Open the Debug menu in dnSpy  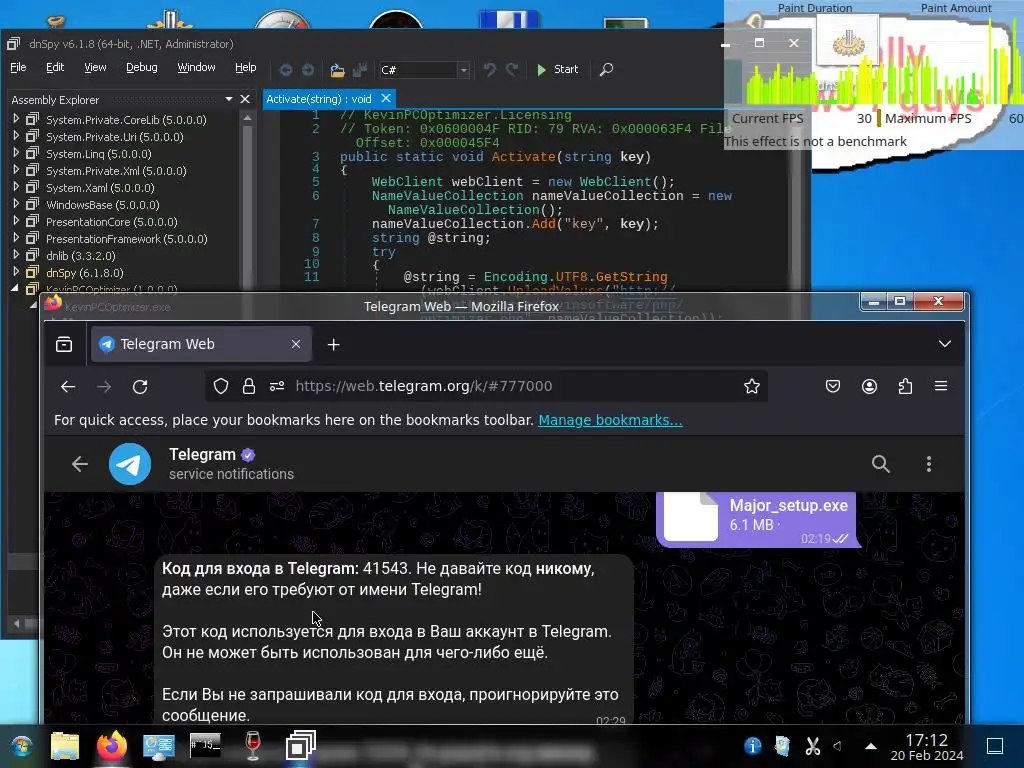pyautogui.click(x=142, y=67)
